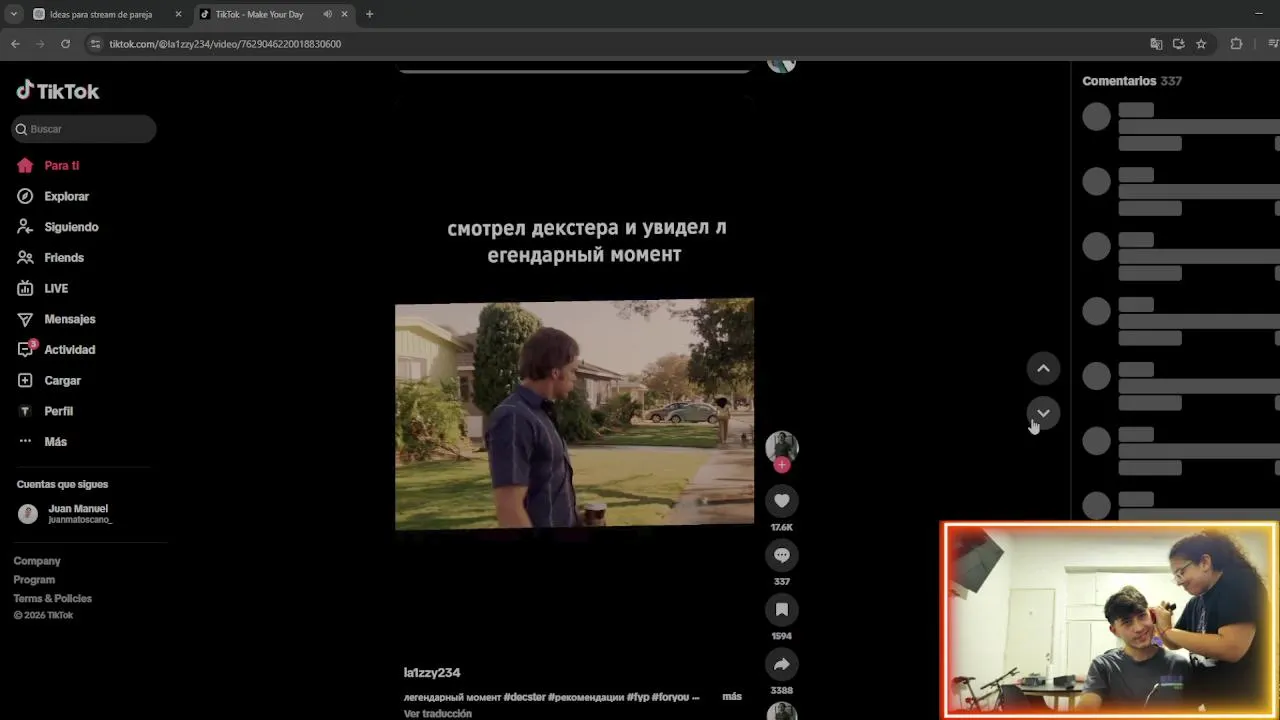Click the Cuentas que sigues heading

pos(62,484)
